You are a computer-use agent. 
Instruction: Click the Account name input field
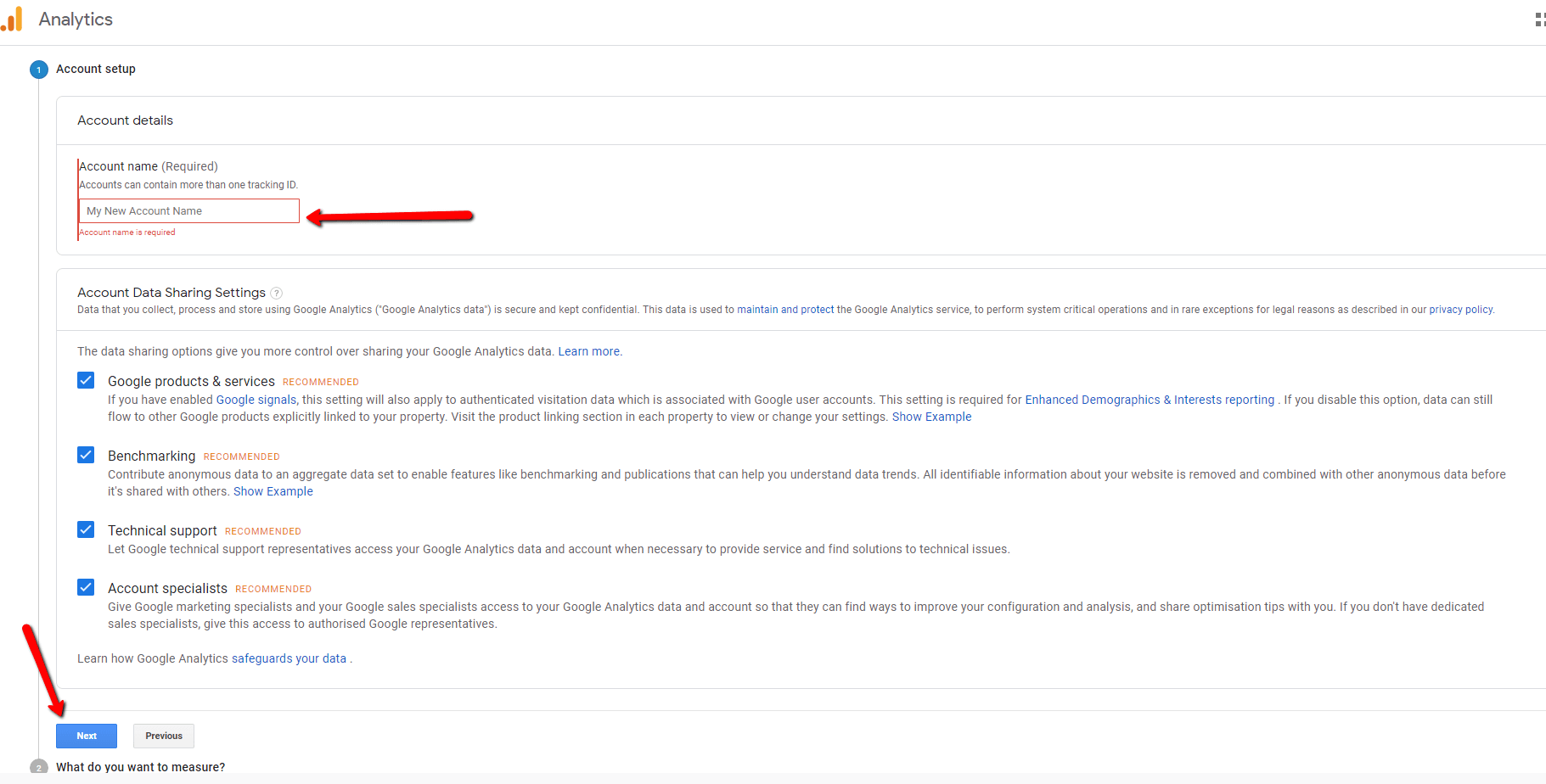coord(189,211)
